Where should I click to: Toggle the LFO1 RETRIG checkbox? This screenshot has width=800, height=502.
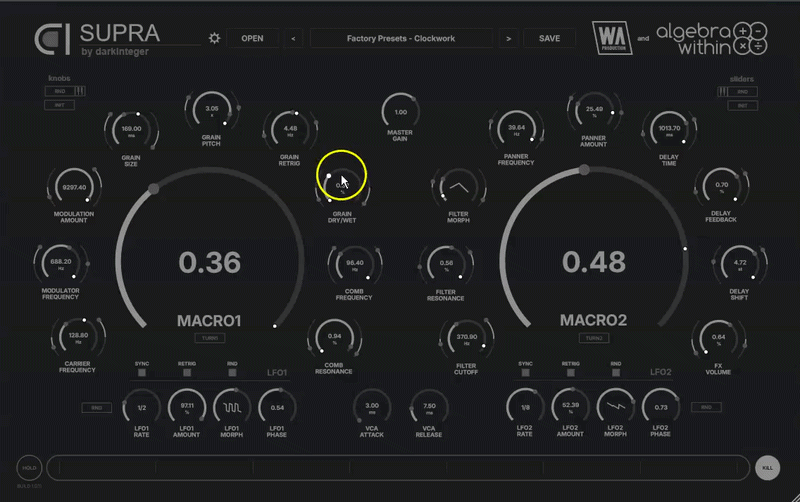click(187, 373)
